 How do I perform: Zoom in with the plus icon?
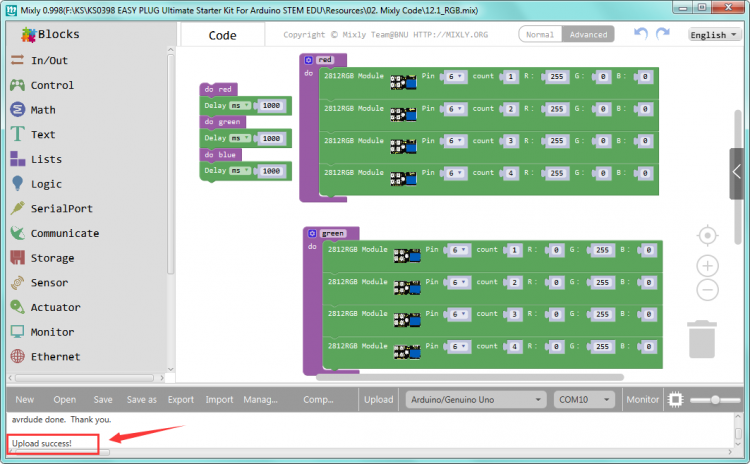pos(707,265)
